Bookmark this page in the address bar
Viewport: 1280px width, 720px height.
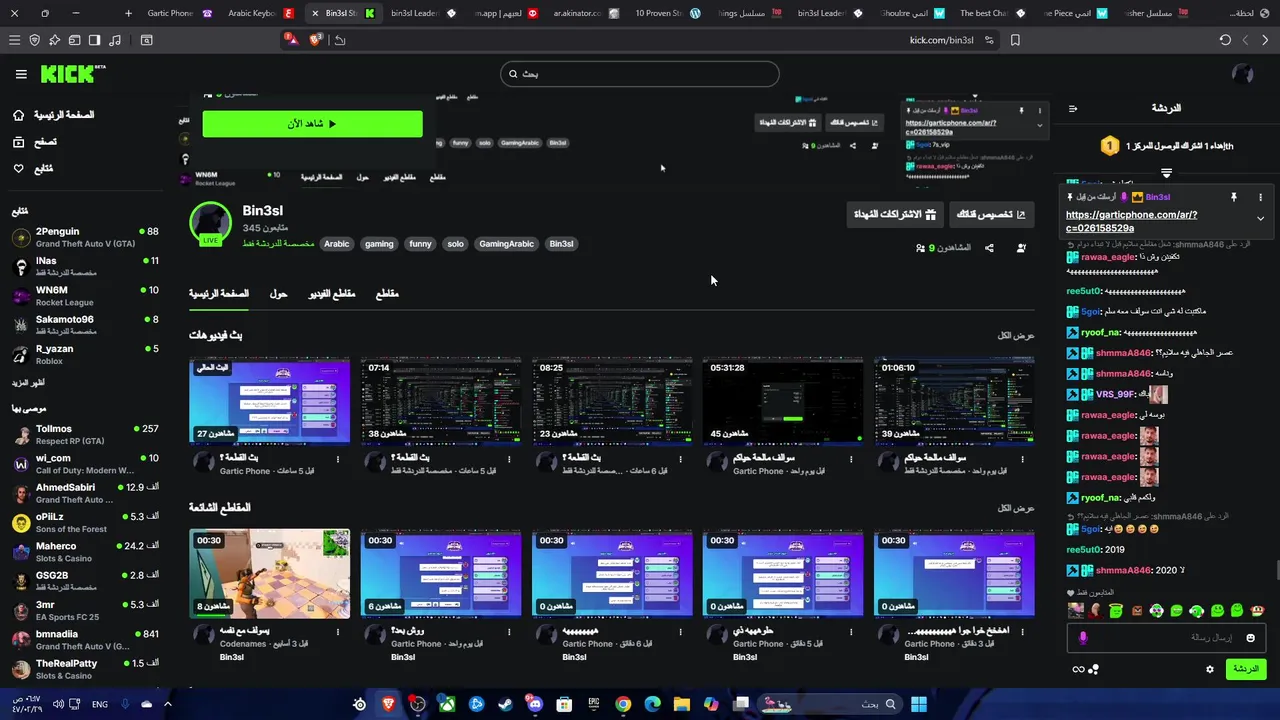tap(1015, 40)
